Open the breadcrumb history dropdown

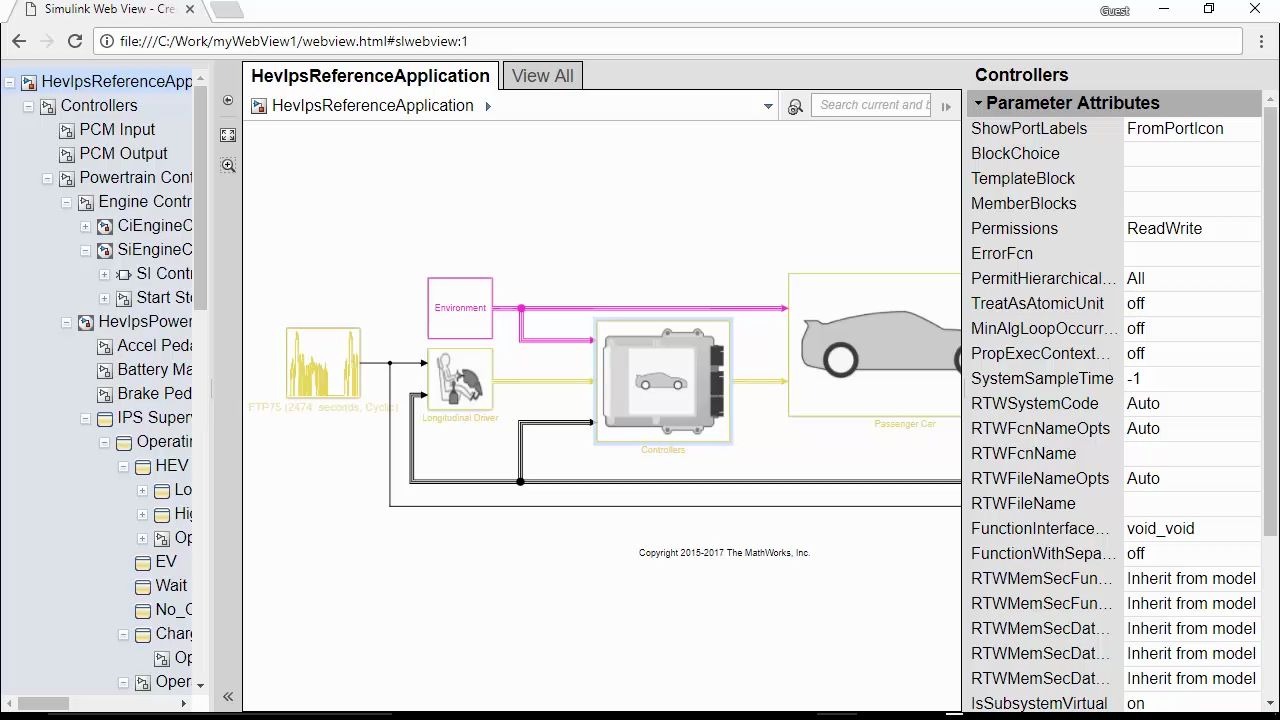coord(768,106)
